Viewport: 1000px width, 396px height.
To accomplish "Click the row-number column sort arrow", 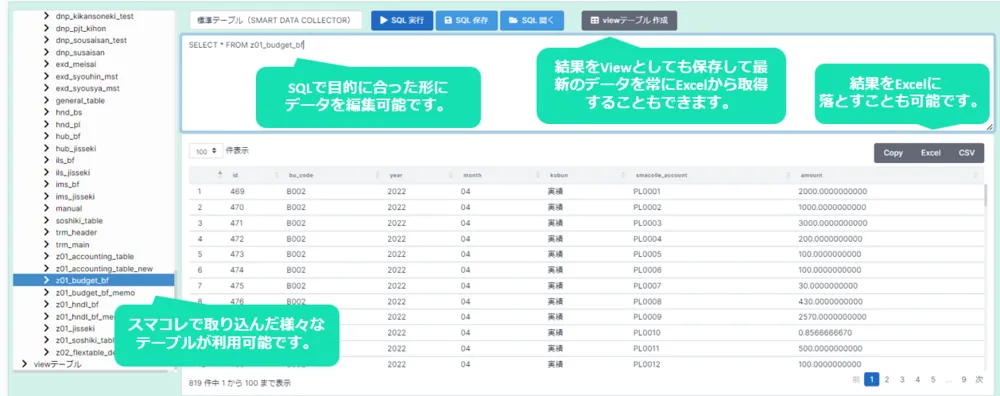I will click(x=220, y=173).
